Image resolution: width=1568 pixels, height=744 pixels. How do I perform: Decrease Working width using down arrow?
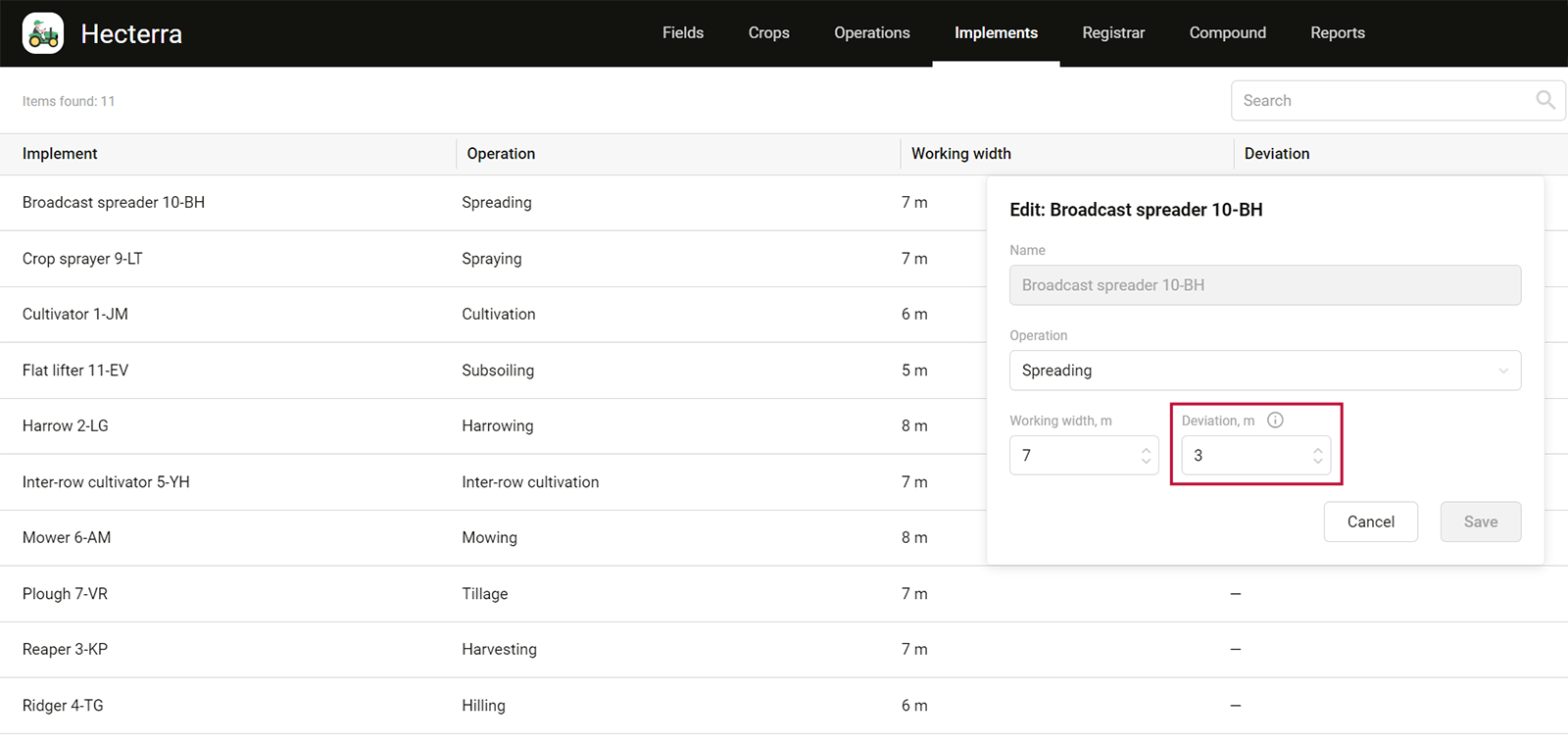pos(1146,461)
